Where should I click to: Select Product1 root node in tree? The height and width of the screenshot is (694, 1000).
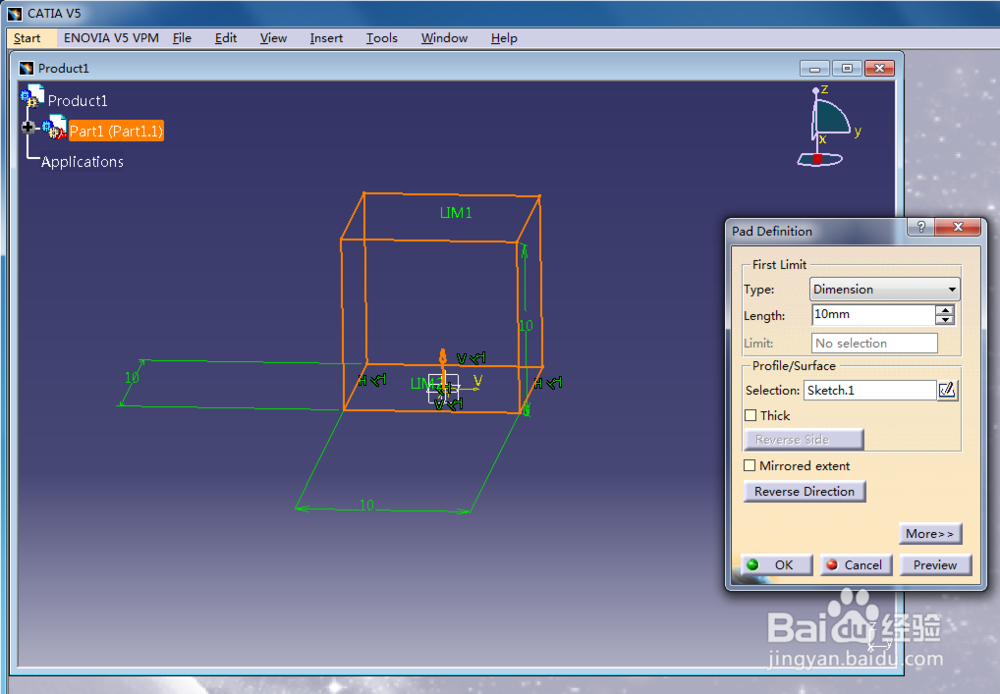click(x=77, y=100)
